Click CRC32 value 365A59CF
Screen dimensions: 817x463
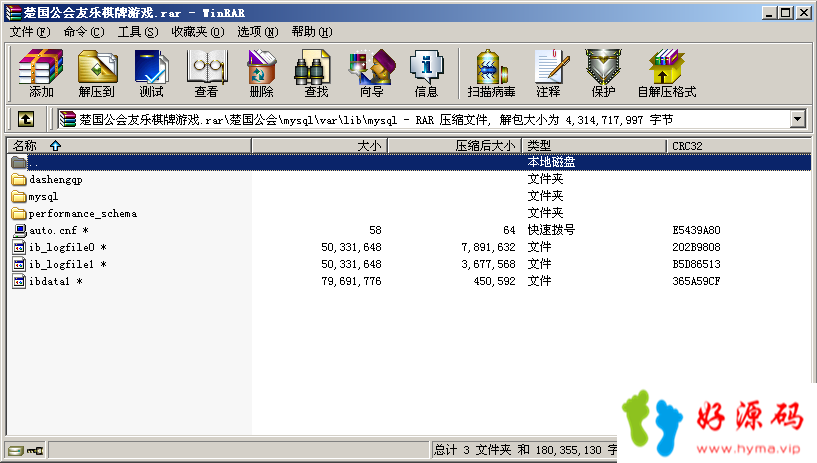696,281
